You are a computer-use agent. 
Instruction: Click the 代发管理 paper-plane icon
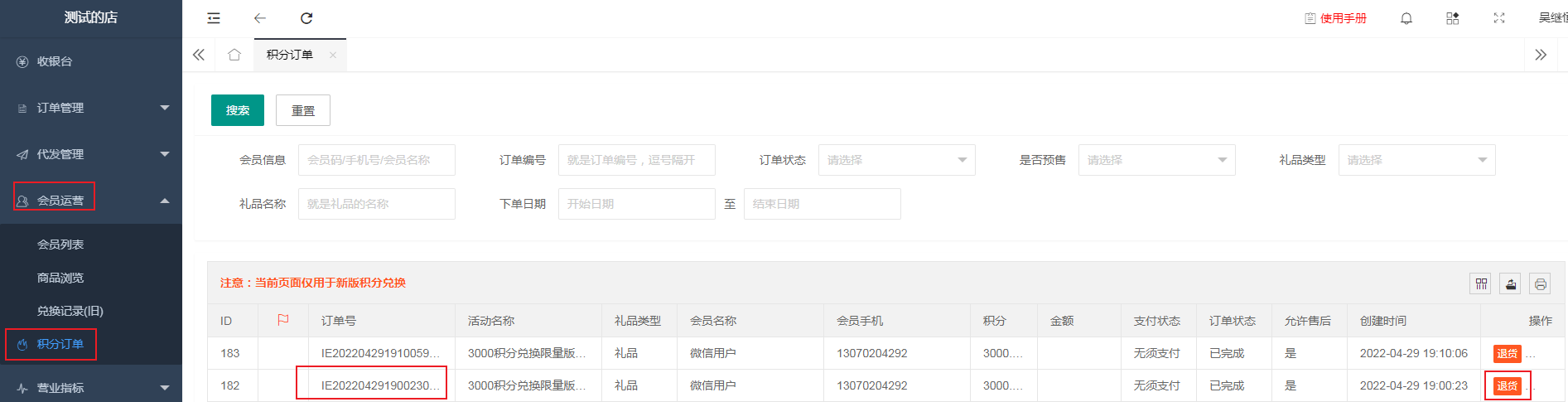point(22,155)
